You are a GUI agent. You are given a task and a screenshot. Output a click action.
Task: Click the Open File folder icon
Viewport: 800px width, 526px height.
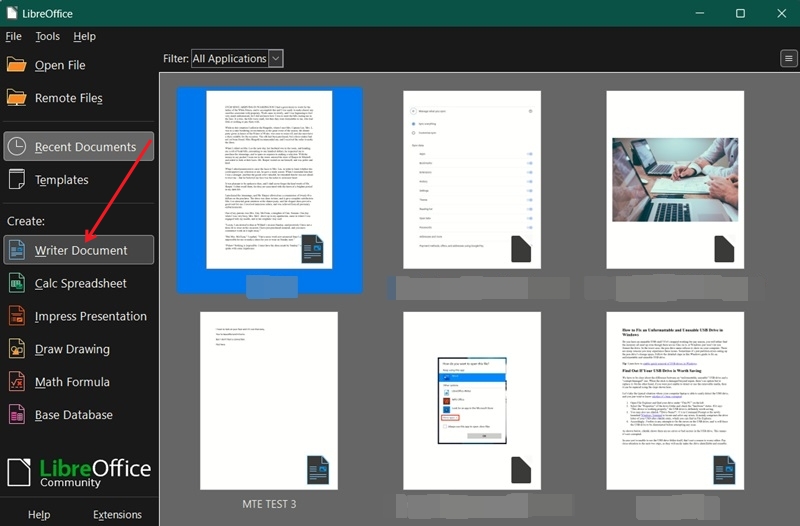click(x=16, y=65)
